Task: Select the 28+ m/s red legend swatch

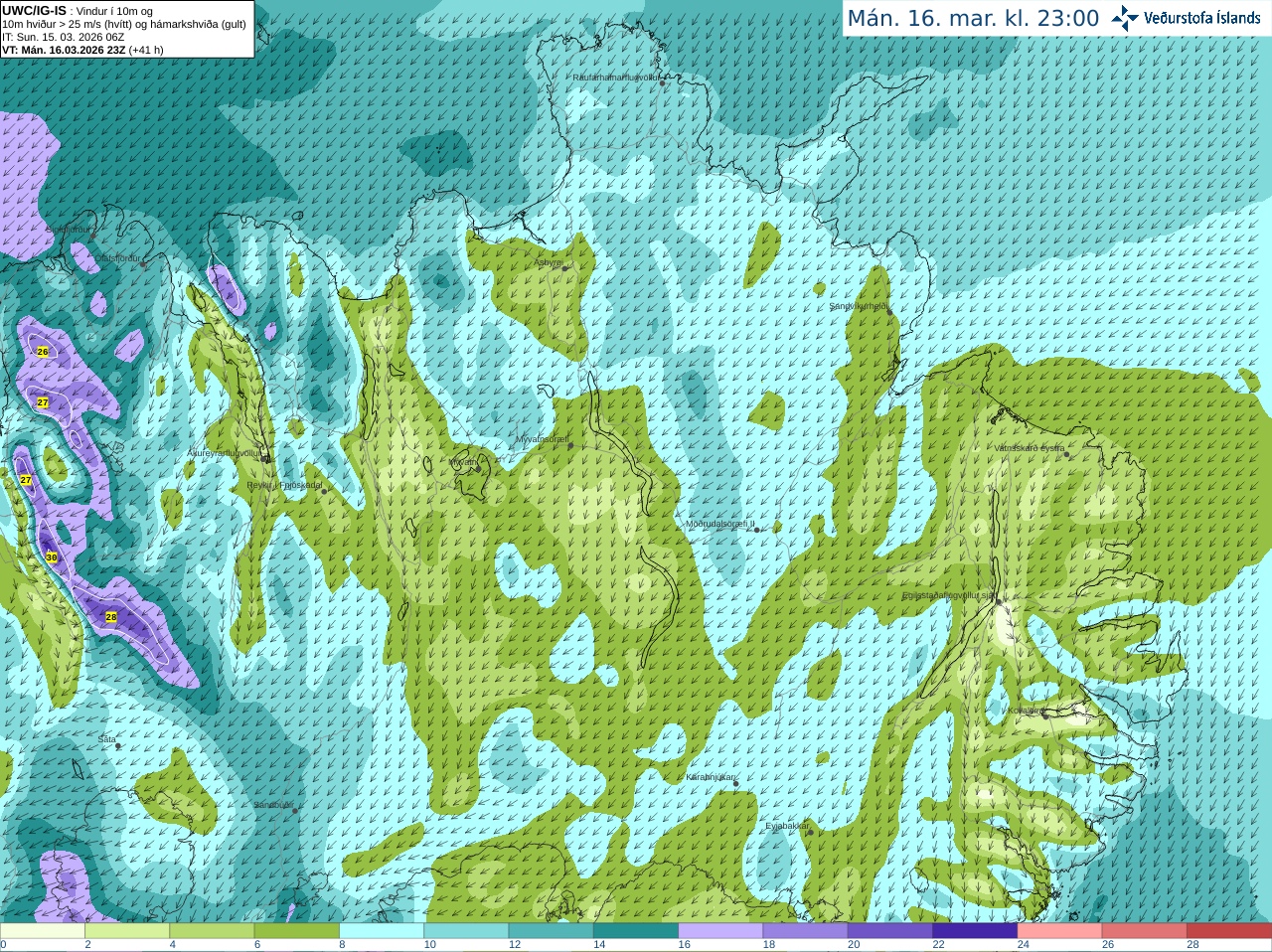Action: click(x=1229, y=931)
